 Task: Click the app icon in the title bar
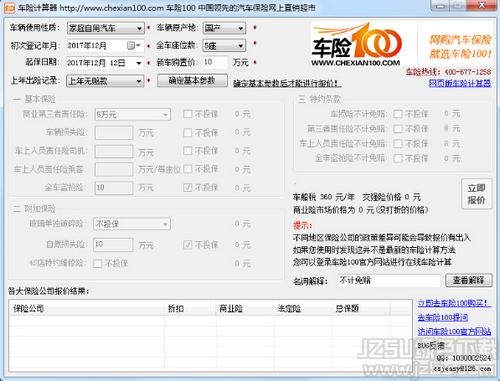[x=9, y=7]
